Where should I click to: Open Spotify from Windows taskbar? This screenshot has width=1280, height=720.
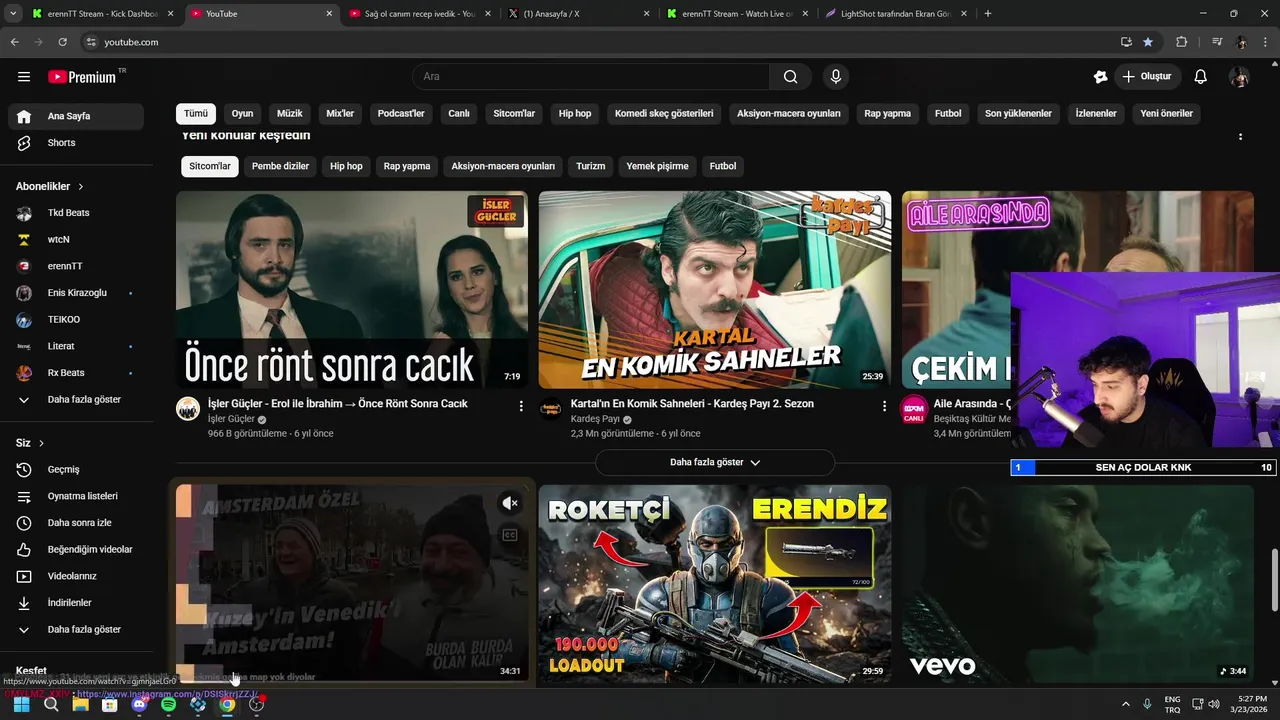(x=168, y=704)
